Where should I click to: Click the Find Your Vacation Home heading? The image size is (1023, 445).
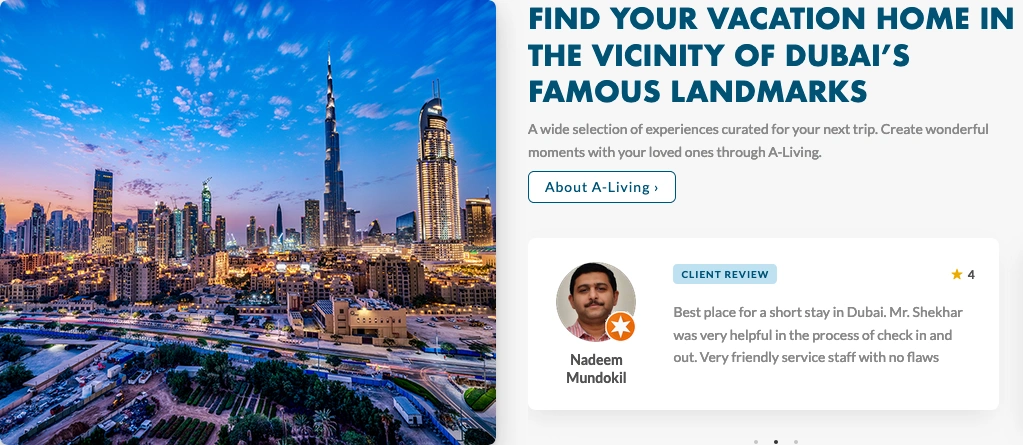[771, 55]
